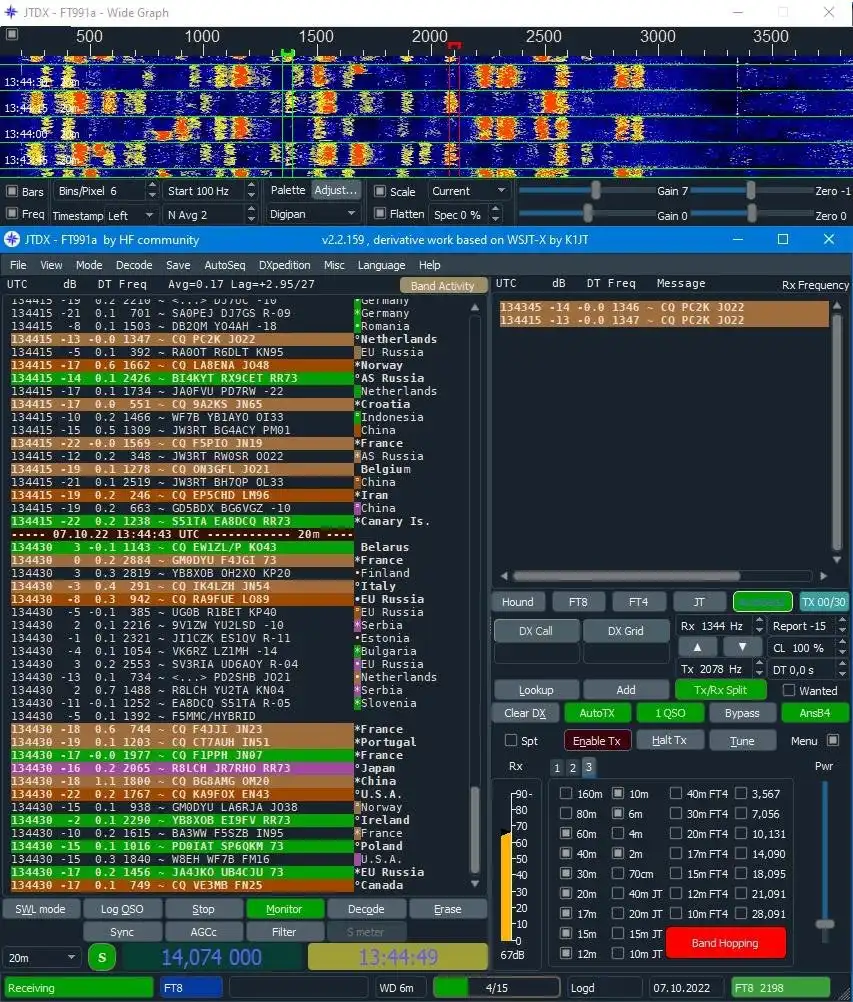The height and width of the screenshot is (1002, 853).
Task: Click the Rx Frequency pane scroll-left arrow
Action: (x=504, y=576)
